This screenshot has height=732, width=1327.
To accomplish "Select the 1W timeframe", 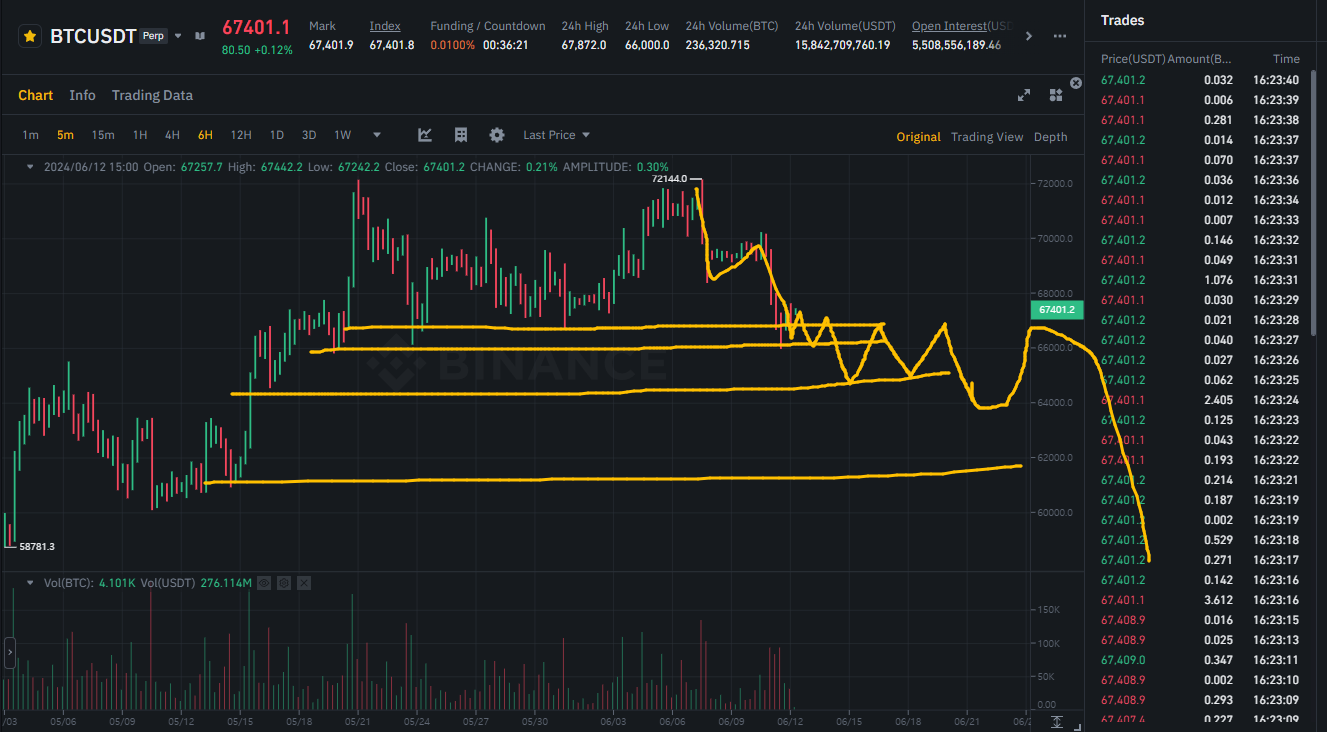I will pyautogui.click(x=342, y=135).
